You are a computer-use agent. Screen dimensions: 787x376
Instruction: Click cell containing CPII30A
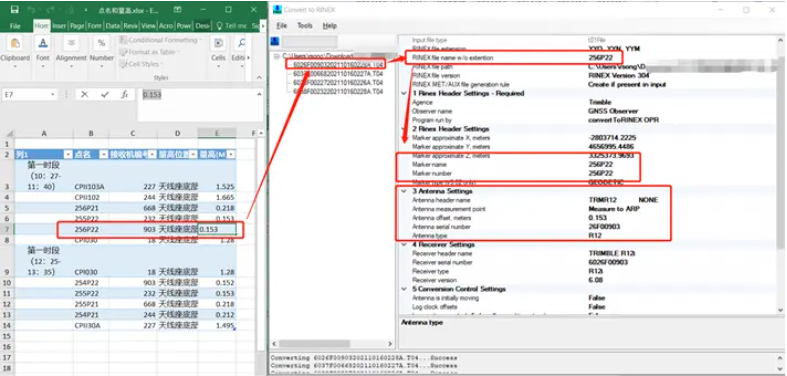click(x=91, y=325)
